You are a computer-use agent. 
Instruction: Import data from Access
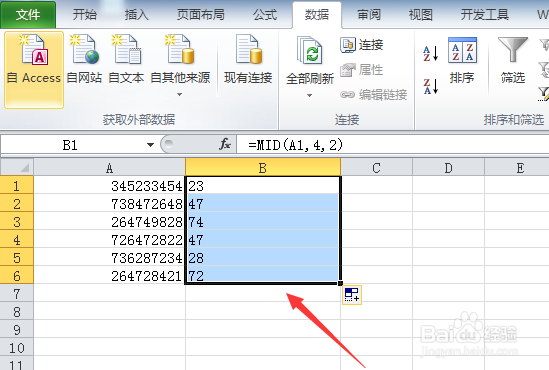point(34,70)
